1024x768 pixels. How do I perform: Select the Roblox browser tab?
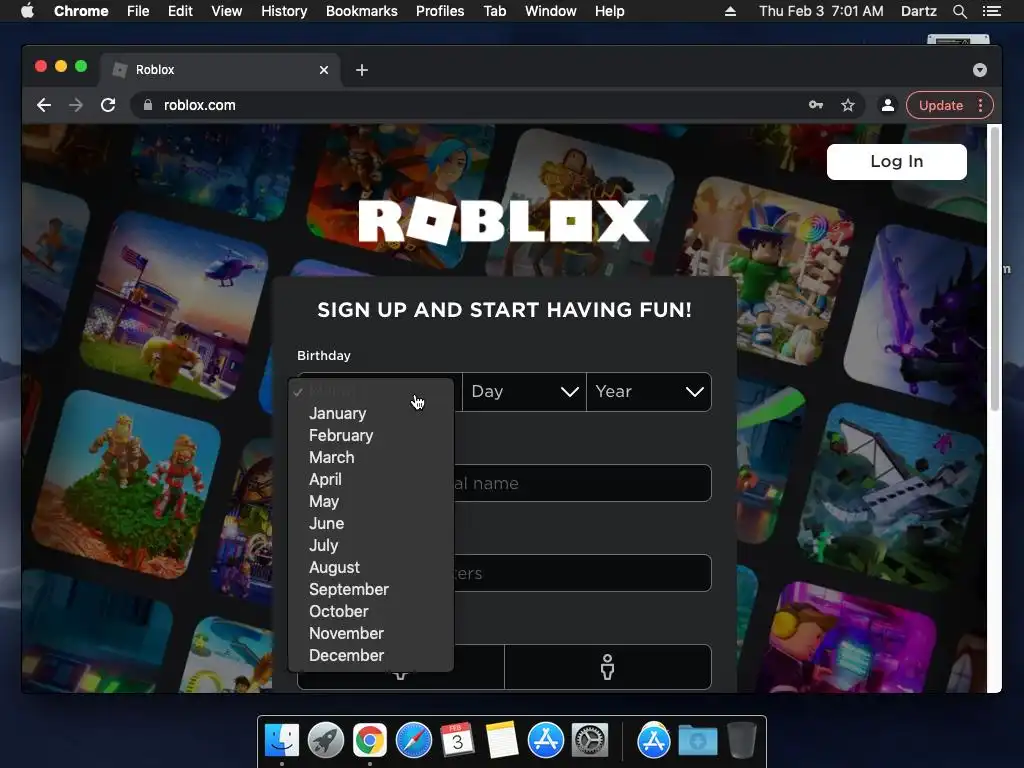point(220,70)
